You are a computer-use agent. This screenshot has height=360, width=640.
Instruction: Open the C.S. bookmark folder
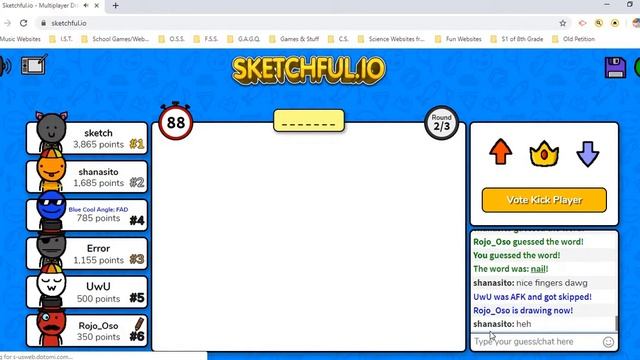[339, 39]
